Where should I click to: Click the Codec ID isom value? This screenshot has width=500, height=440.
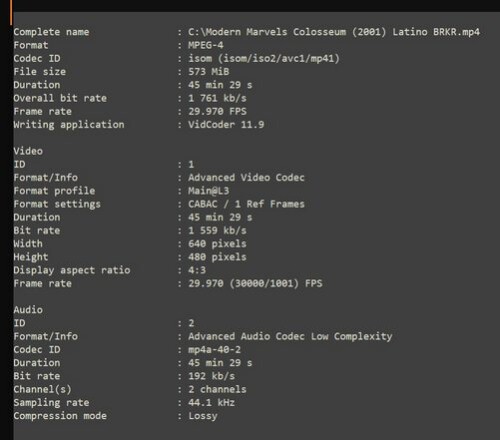[264, 58]
